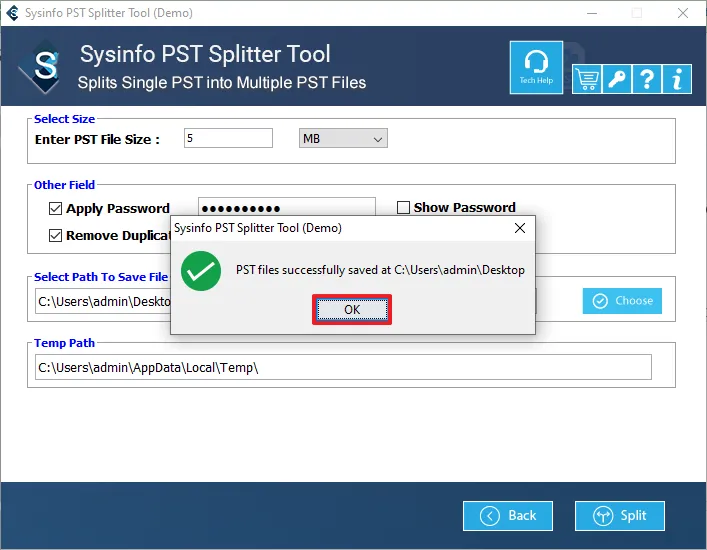Screen dimensions: 707x550
Task: Close the success message dialog
Action: tap(520, 228)
